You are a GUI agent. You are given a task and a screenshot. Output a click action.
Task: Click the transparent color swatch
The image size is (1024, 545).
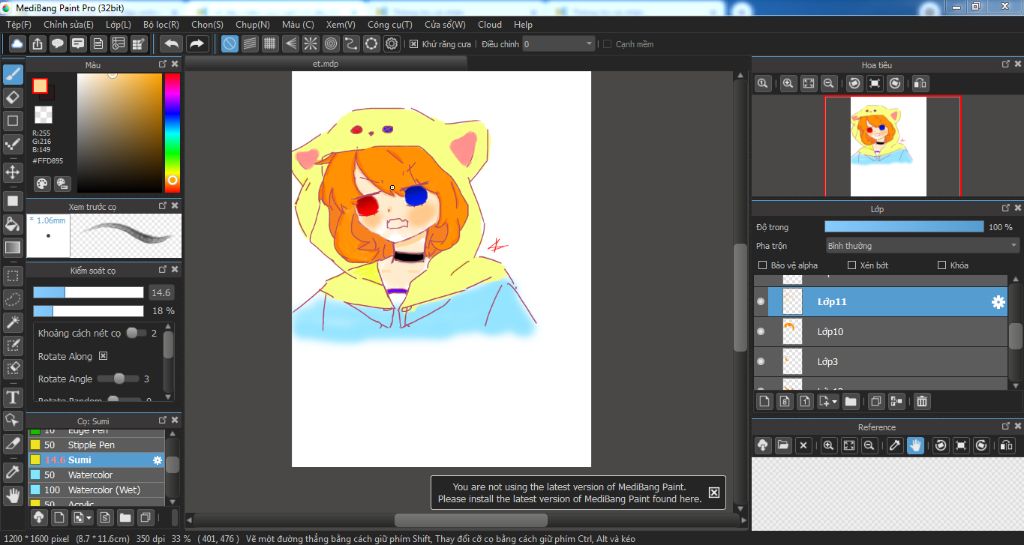tap(43, 115)
